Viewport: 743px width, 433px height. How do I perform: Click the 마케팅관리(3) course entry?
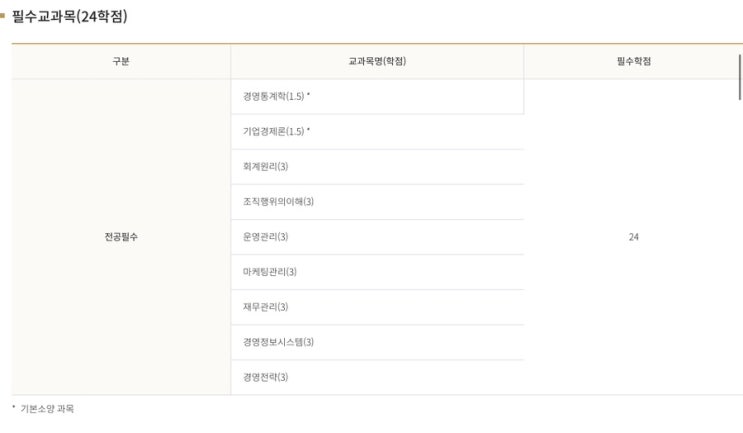(x=269, y=272)
